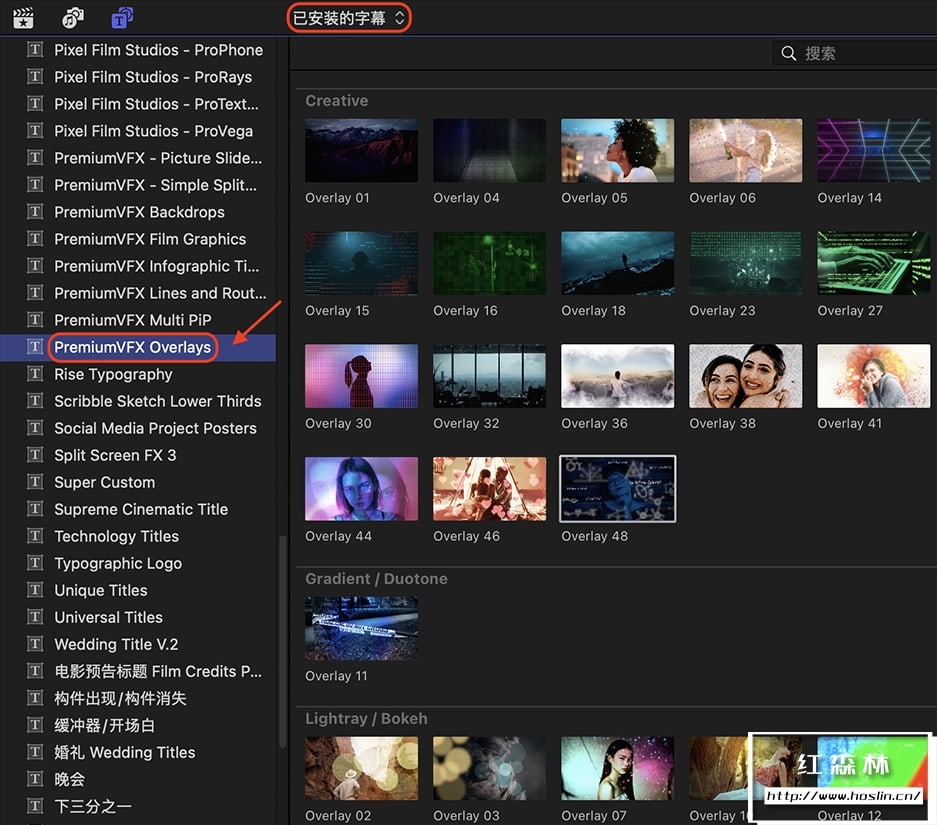The image size is (937, 825).
Task: Select the Overlay 04 thumbnail
Action: pos(489,150)
